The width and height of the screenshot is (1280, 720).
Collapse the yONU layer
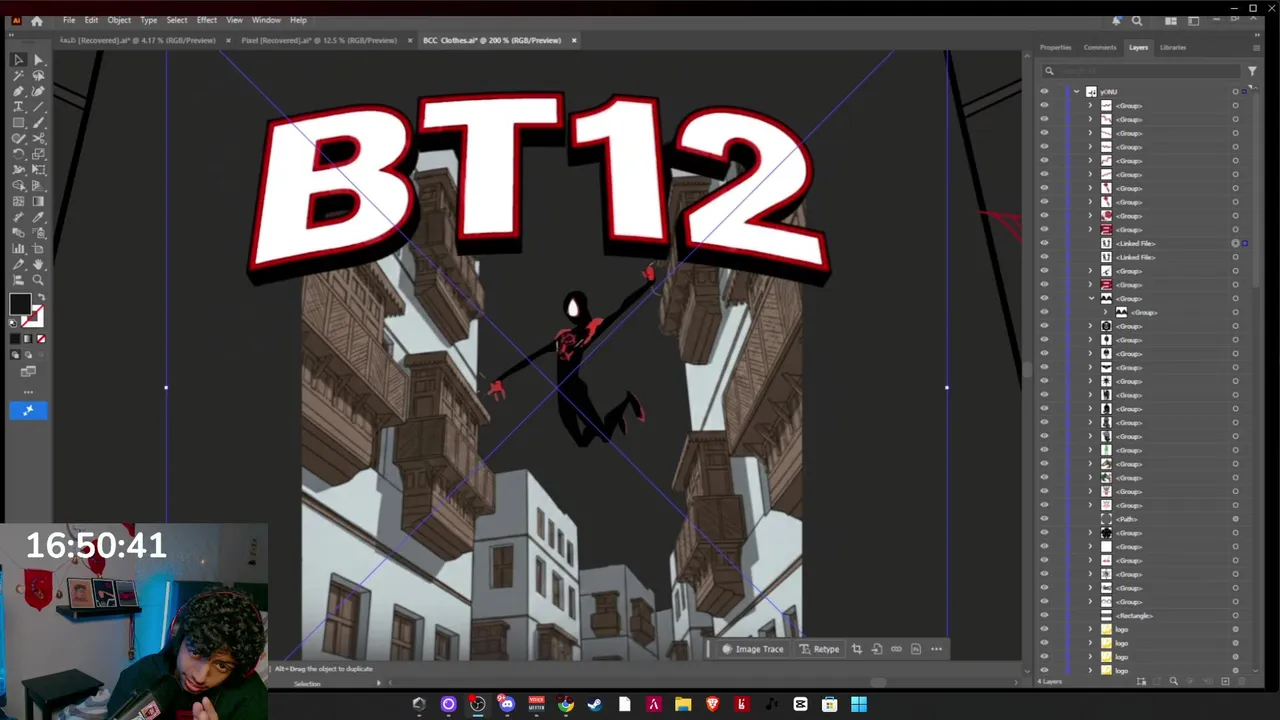coord(1077,91)
